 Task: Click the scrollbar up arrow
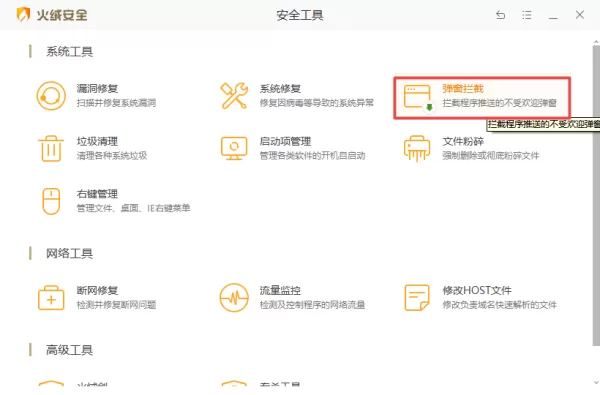[596, 41]
